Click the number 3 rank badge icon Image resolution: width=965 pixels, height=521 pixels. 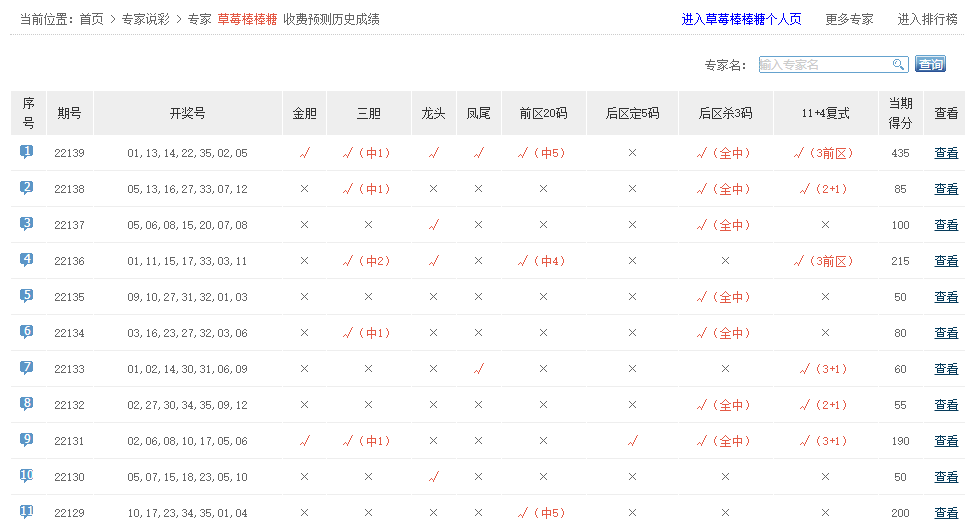tap(27, 224)
